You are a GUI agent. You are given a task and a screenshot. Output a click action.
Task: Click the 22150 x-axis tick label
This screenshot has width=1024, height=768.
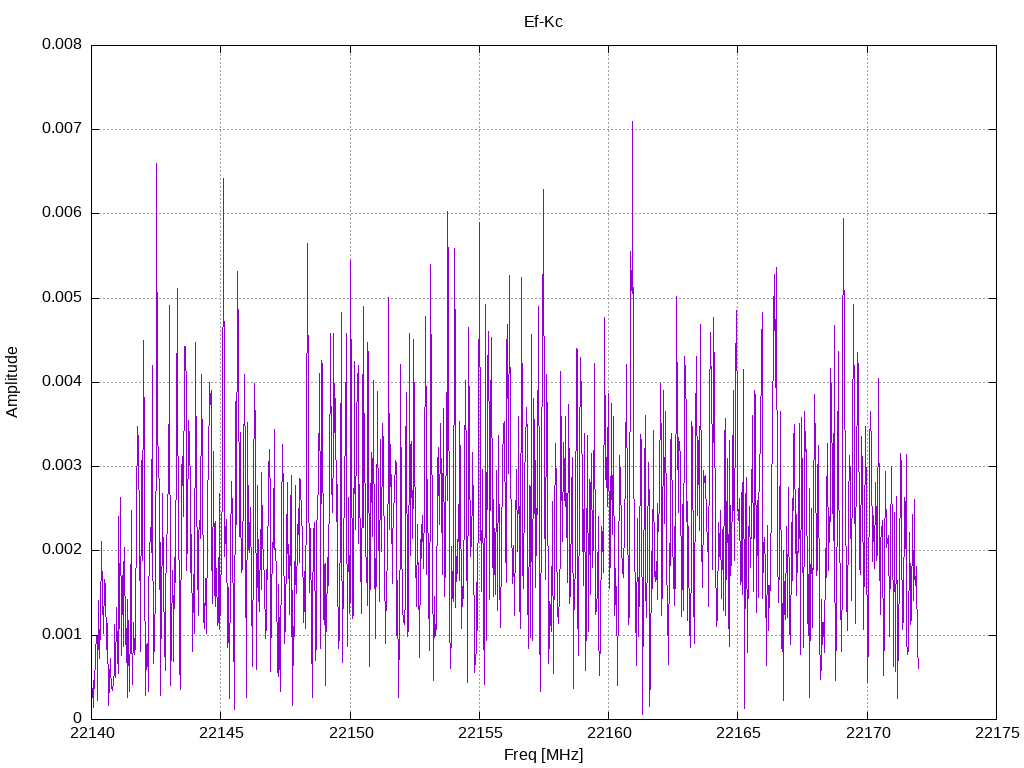[351, 733]
